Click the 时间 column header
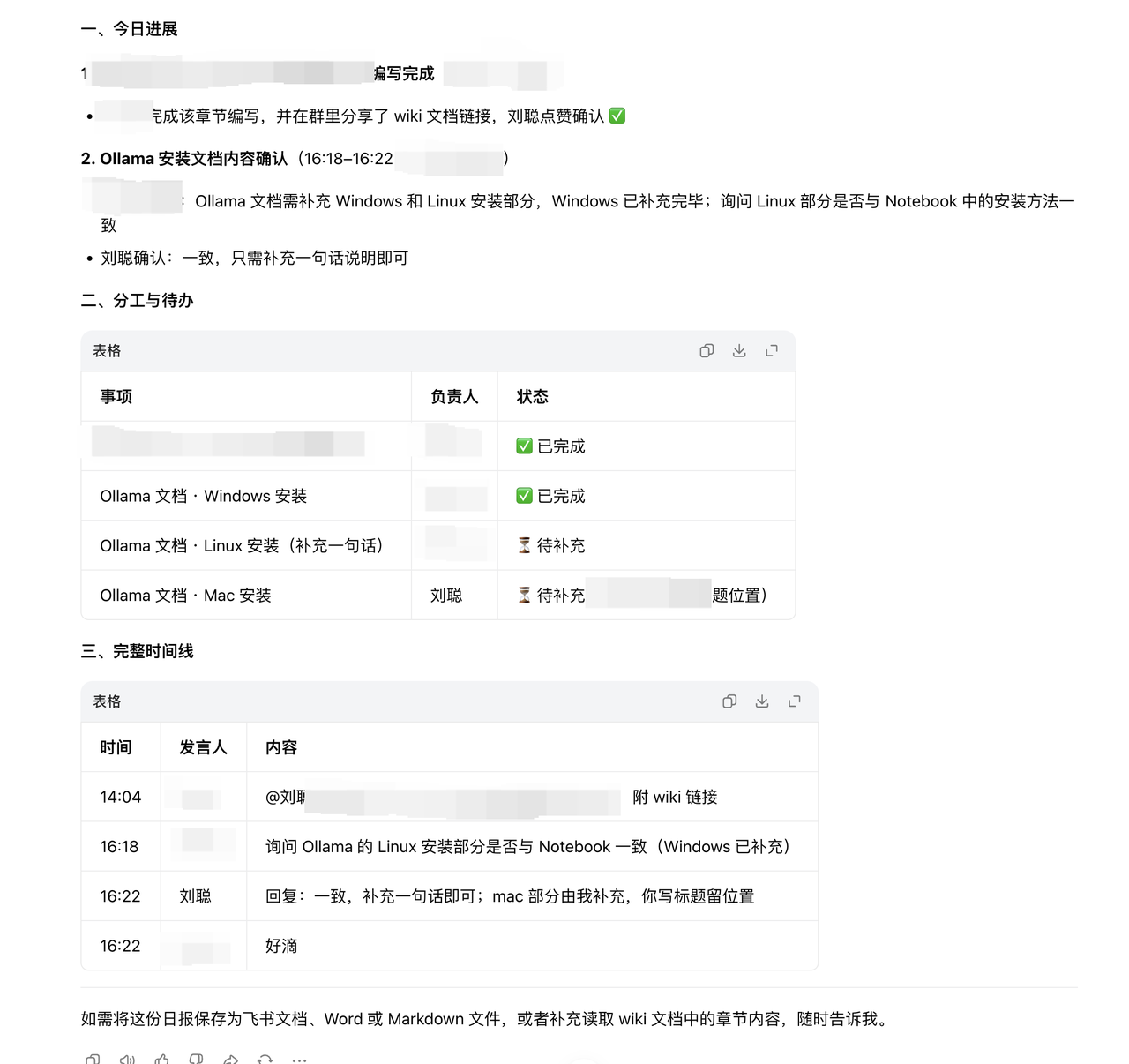 (x=116, y=747)
